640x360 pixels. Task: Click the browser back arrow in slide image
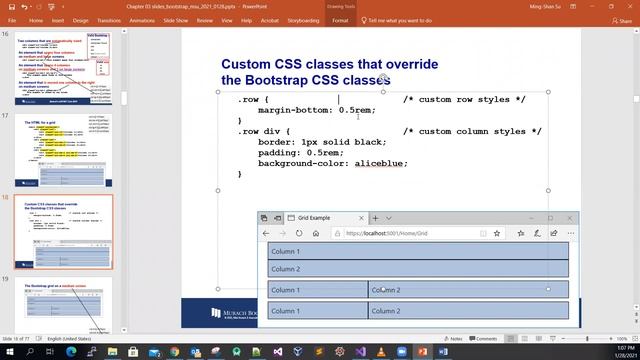(x=266, y=233)
